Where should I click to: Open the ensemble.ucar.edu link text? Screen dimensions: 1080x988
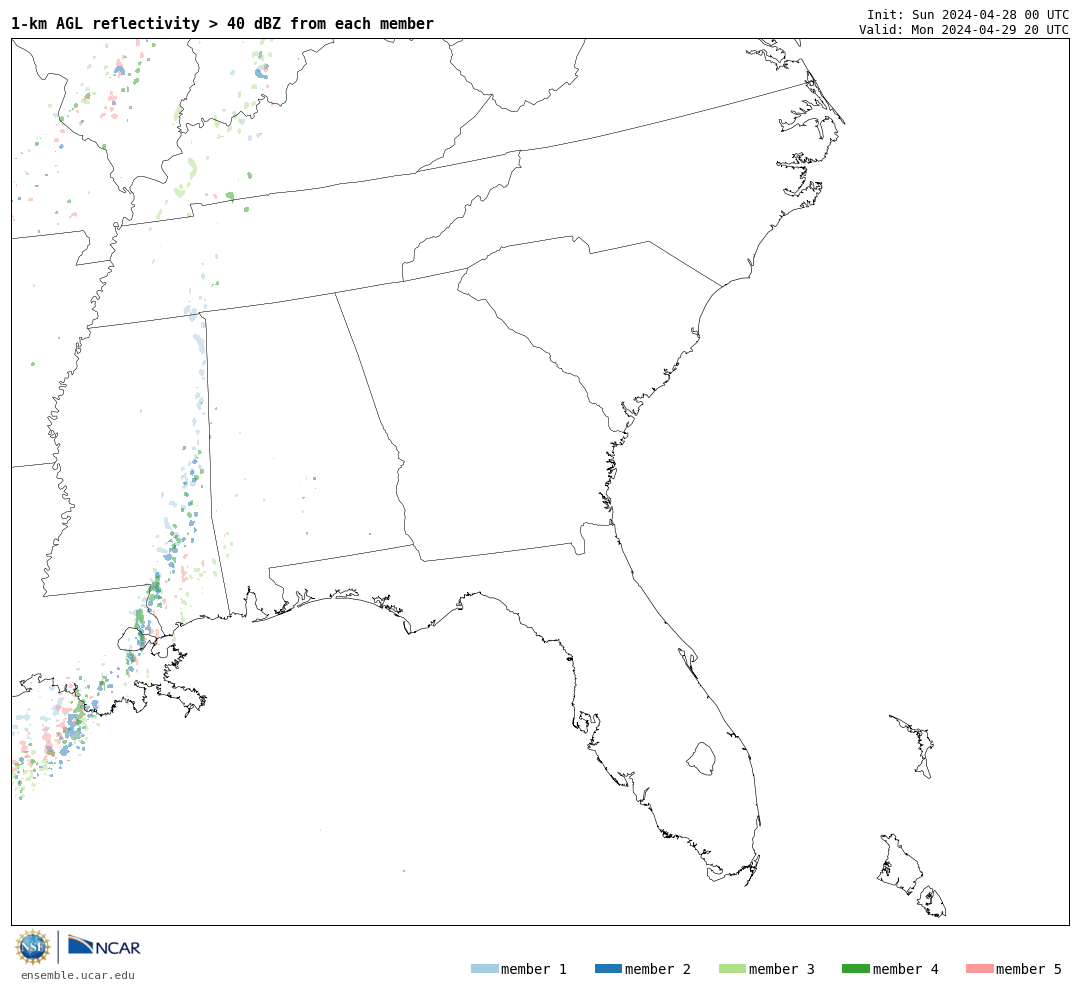(78, 975)
